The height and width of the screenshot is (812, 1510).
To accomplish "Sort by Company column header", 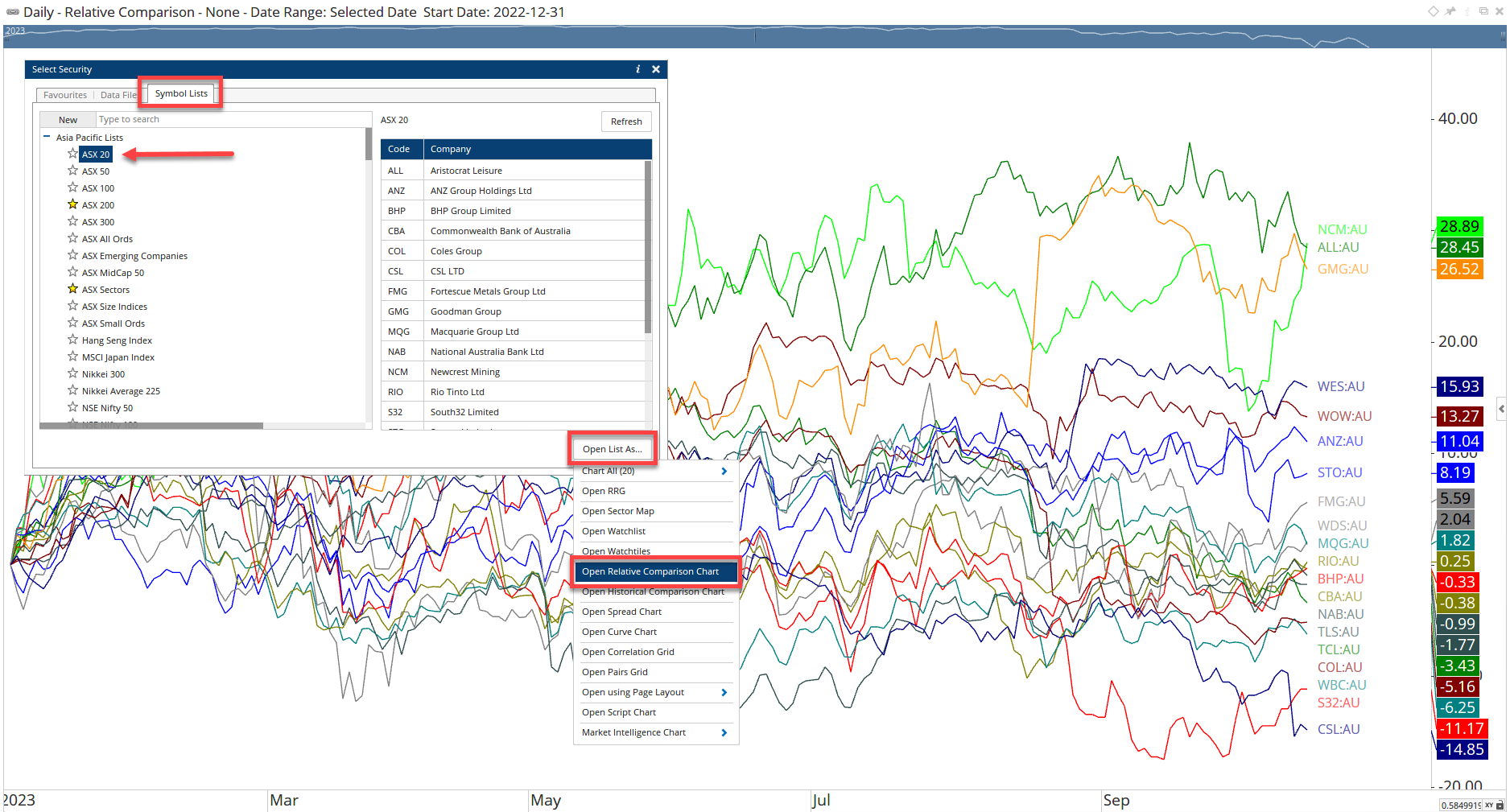I will [x=538, y=149].
